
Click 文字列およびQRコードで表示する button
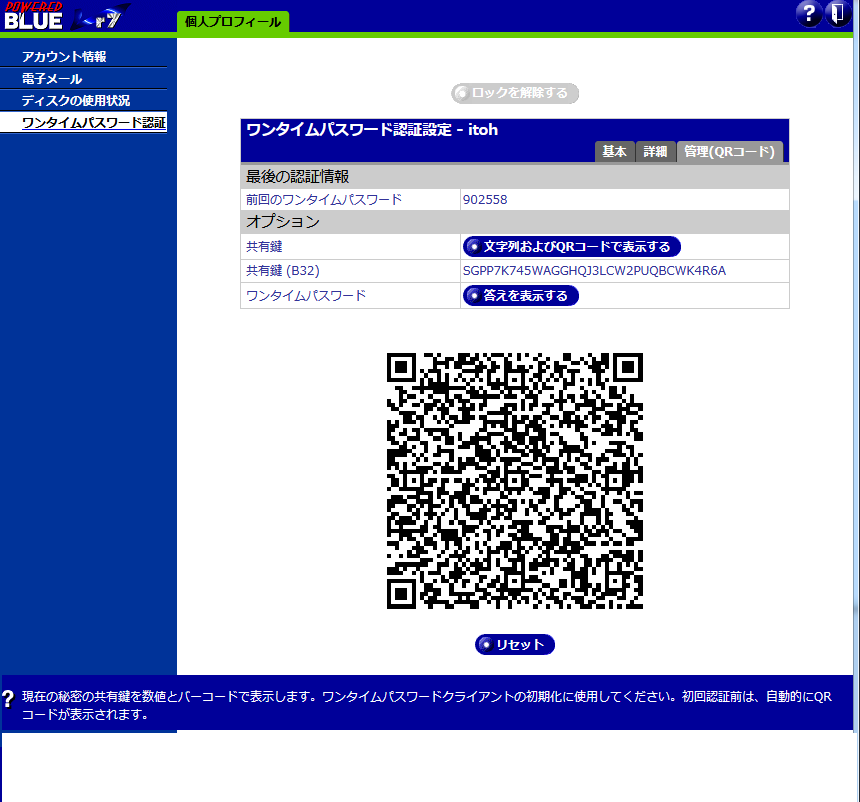(x=572, y=247)
